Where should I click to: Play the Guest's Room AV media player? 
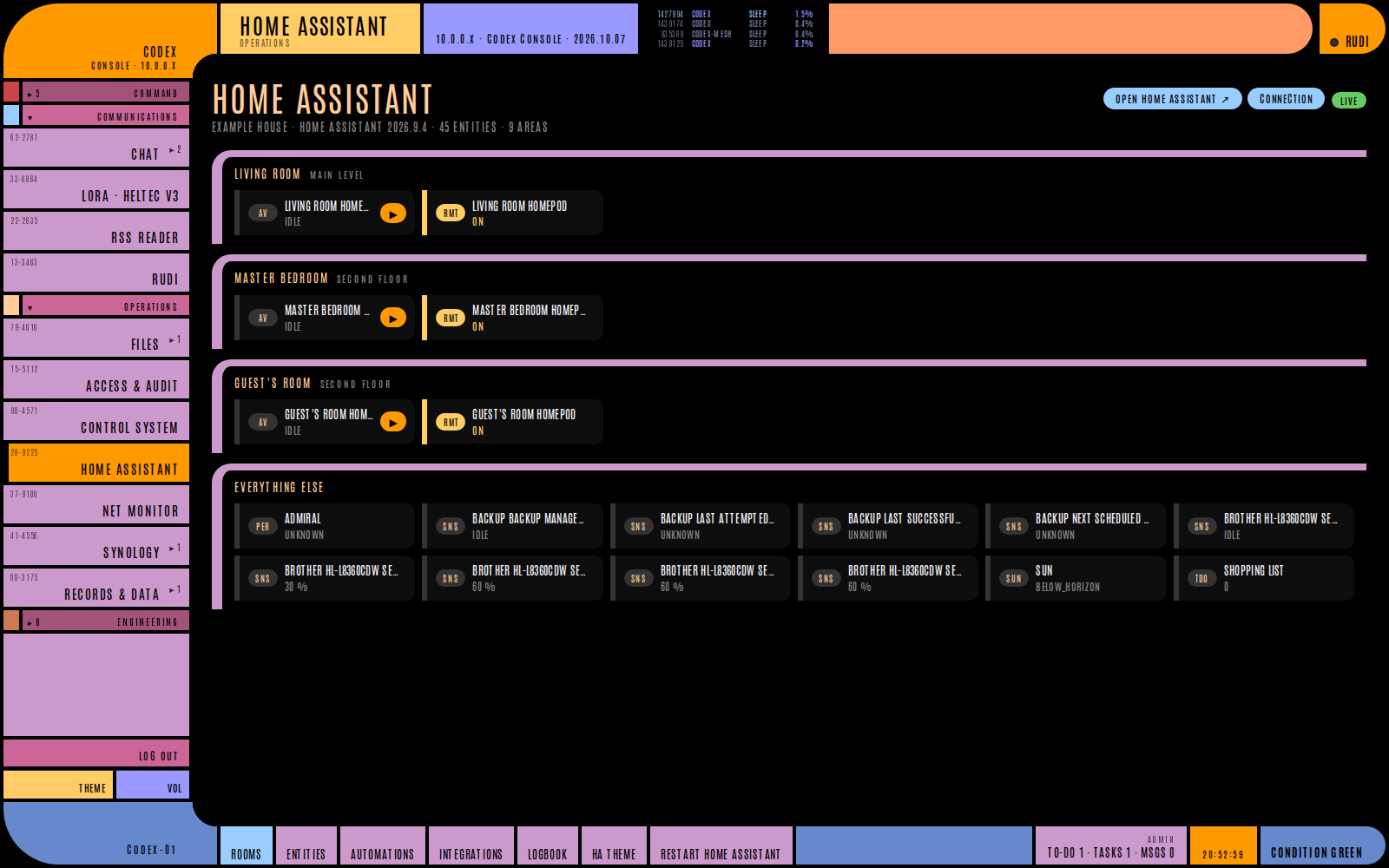coord(393,423)
